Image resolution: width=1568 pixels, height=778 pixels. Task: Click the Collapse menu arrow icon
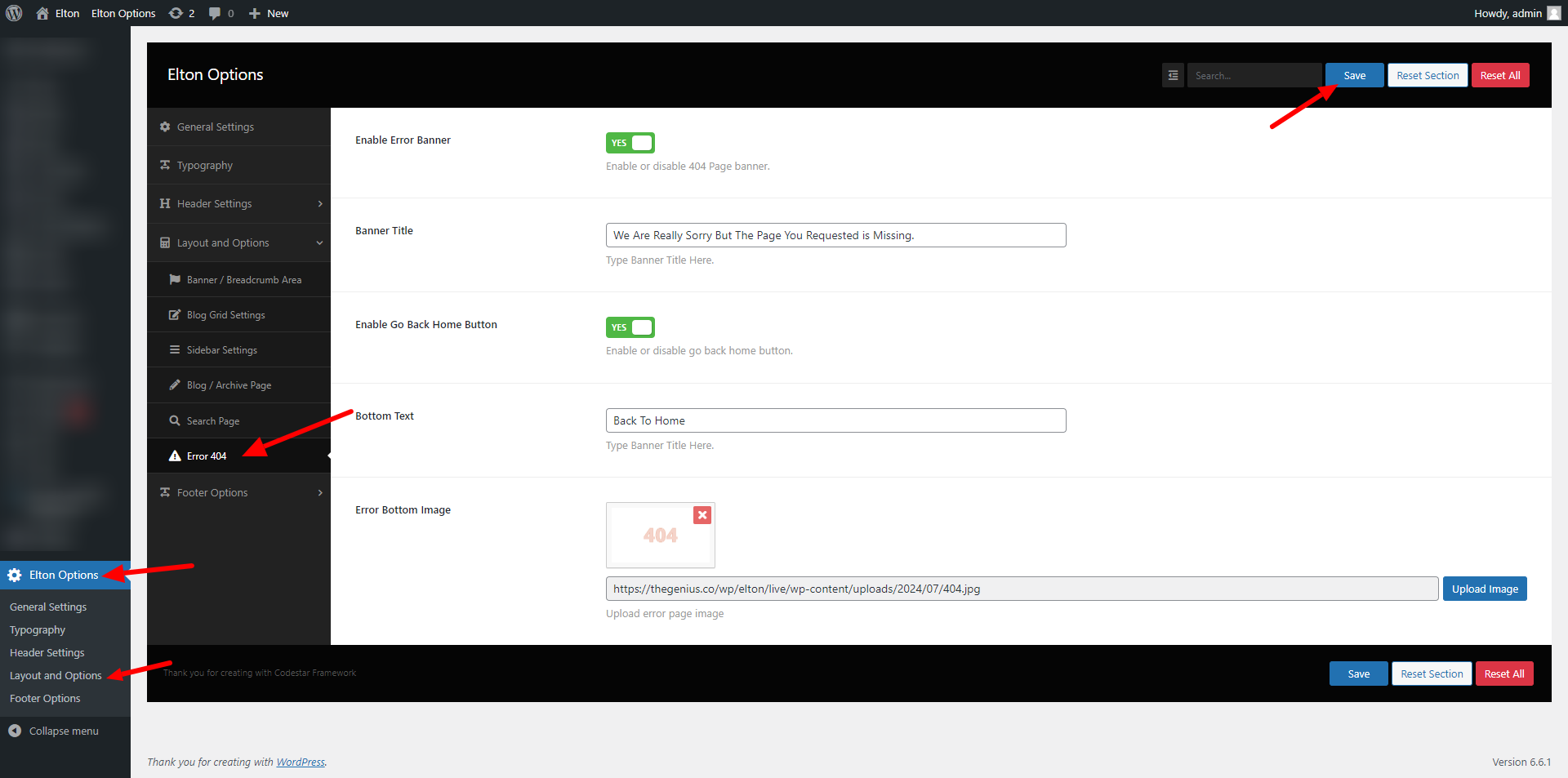(x=15, y=731)
